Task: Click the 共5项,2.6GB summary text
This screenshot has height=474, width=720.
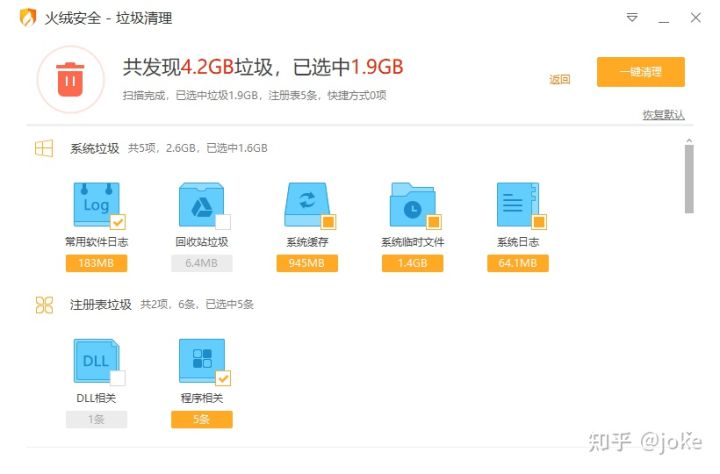Action: click(197, 148)
